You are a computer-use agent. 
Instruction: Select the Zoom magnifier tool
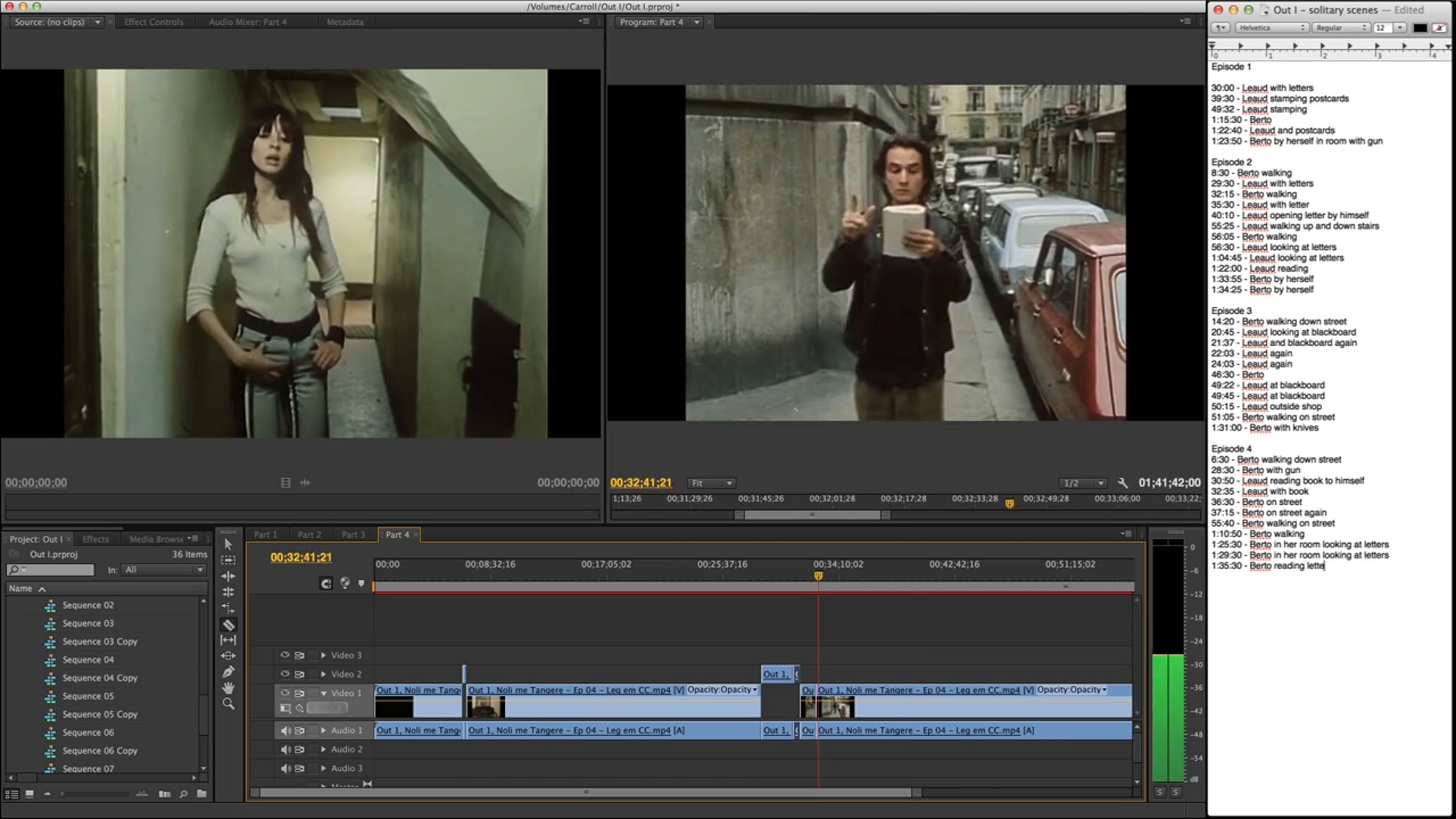[228, 704]
